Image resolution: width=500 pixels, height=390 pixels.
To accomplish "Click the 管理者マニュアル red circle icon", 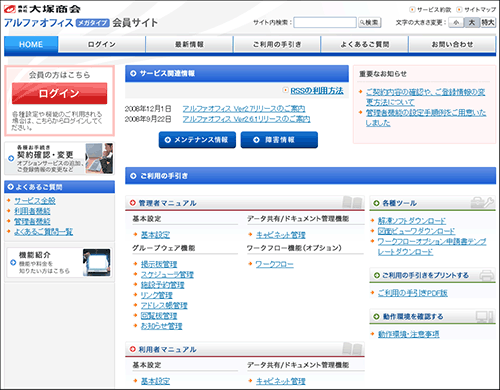I will 133,203.
